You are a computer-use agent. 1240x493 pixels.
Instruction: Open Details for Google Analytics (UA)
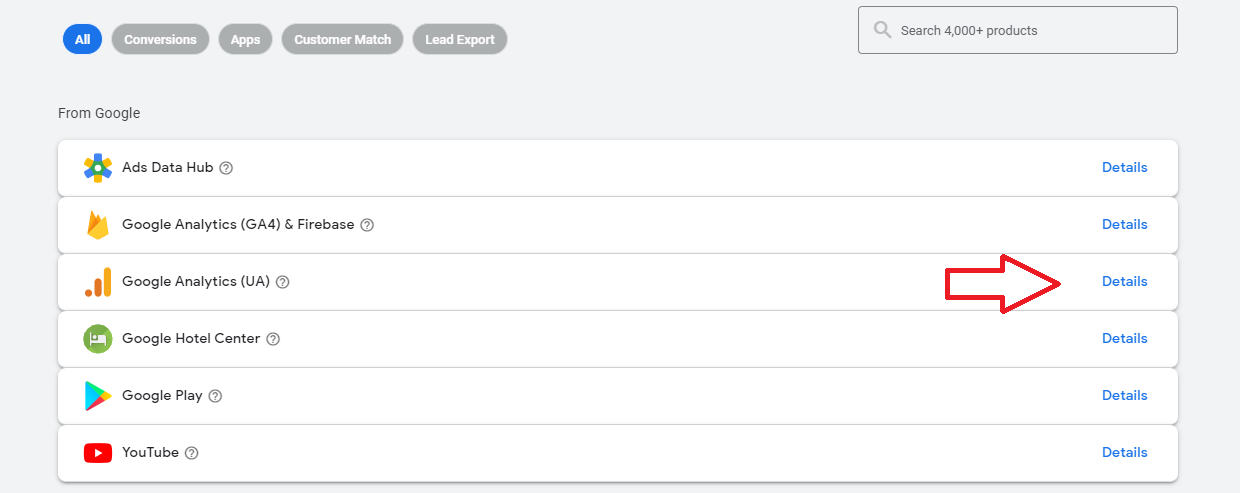1125,282
